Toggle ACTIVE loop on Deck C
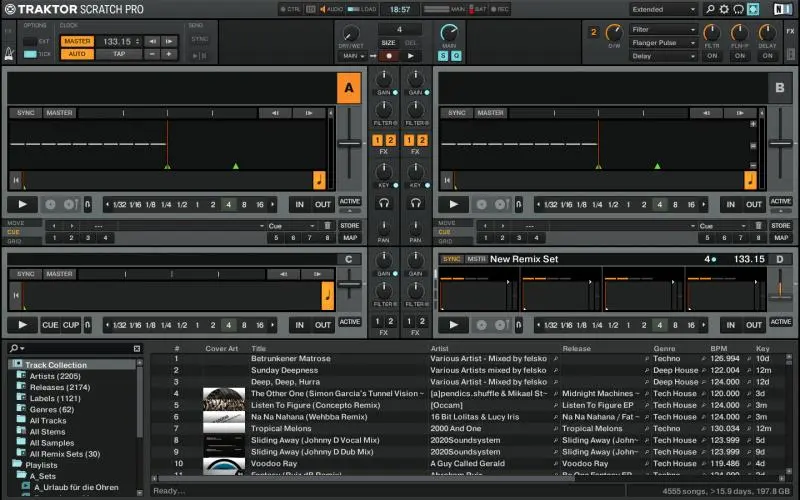 (349, 322)
